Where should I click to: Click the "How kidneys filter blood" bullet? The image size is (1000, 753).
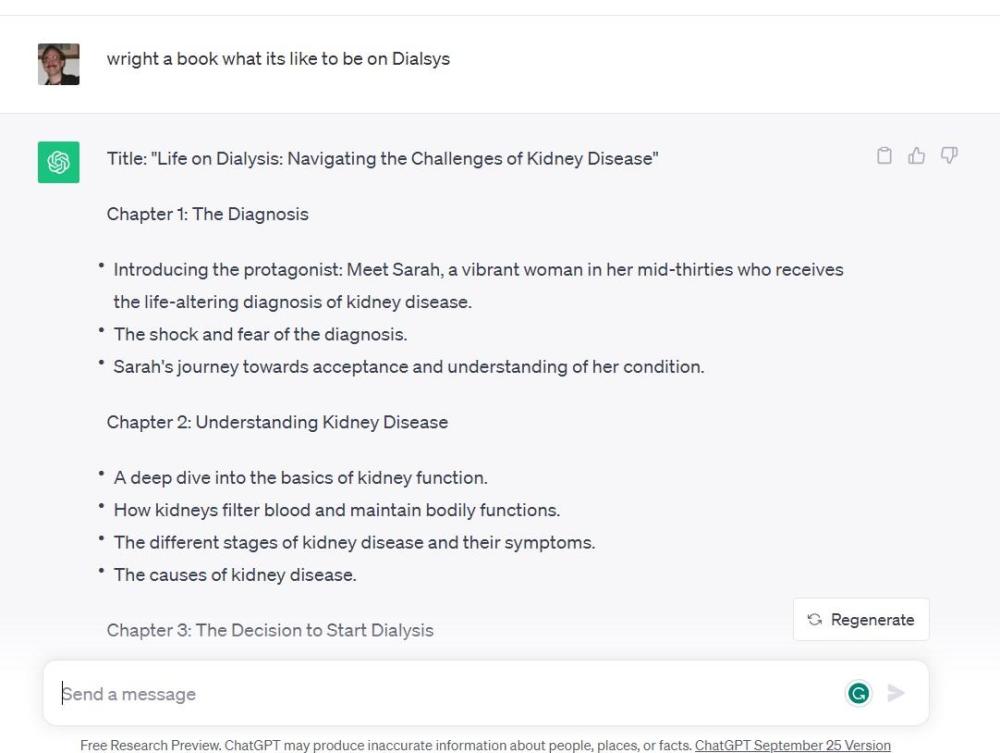(x=336, y=510)
